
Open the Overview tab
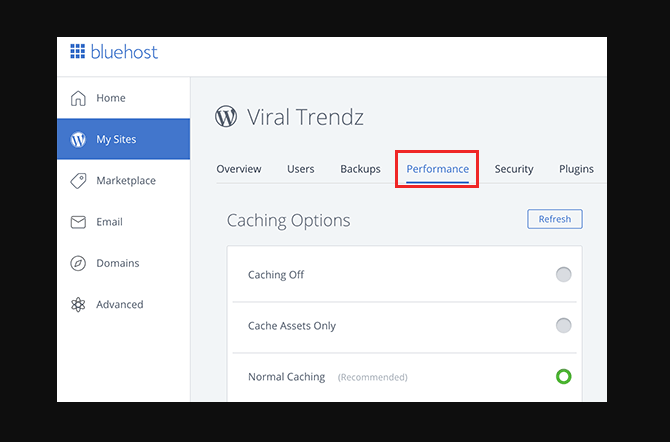point(239,169)
